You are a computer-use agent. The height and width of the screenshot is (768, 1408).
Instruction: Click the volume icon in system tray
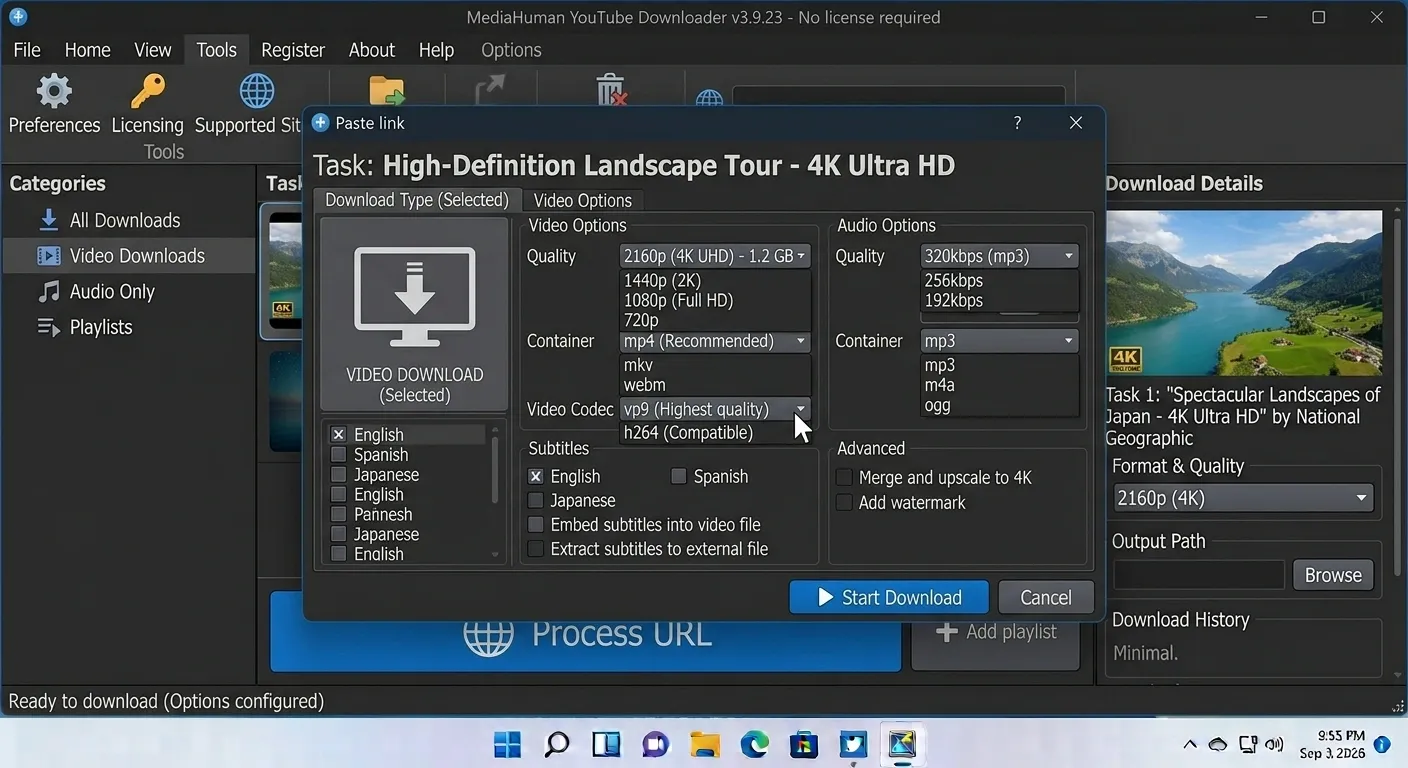click(x=1274, y=744)
